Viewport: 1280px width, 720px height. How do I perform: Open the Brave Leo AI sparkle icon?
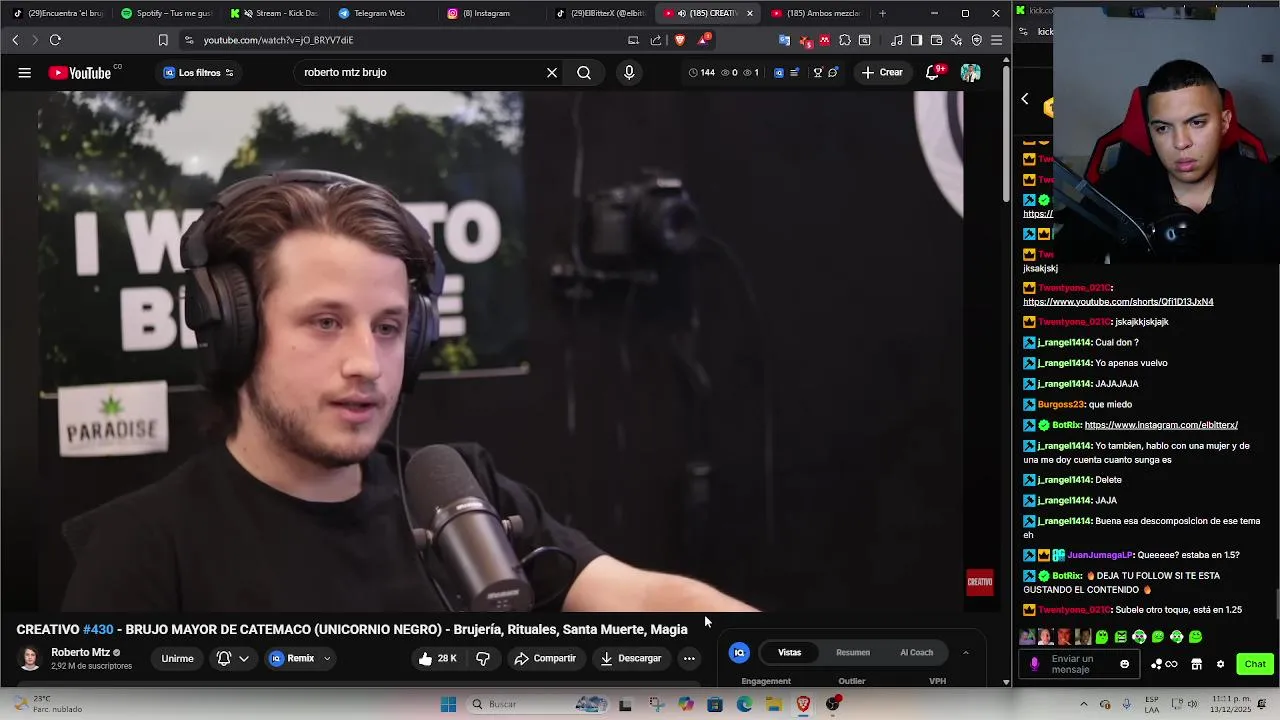pos(956,40)
